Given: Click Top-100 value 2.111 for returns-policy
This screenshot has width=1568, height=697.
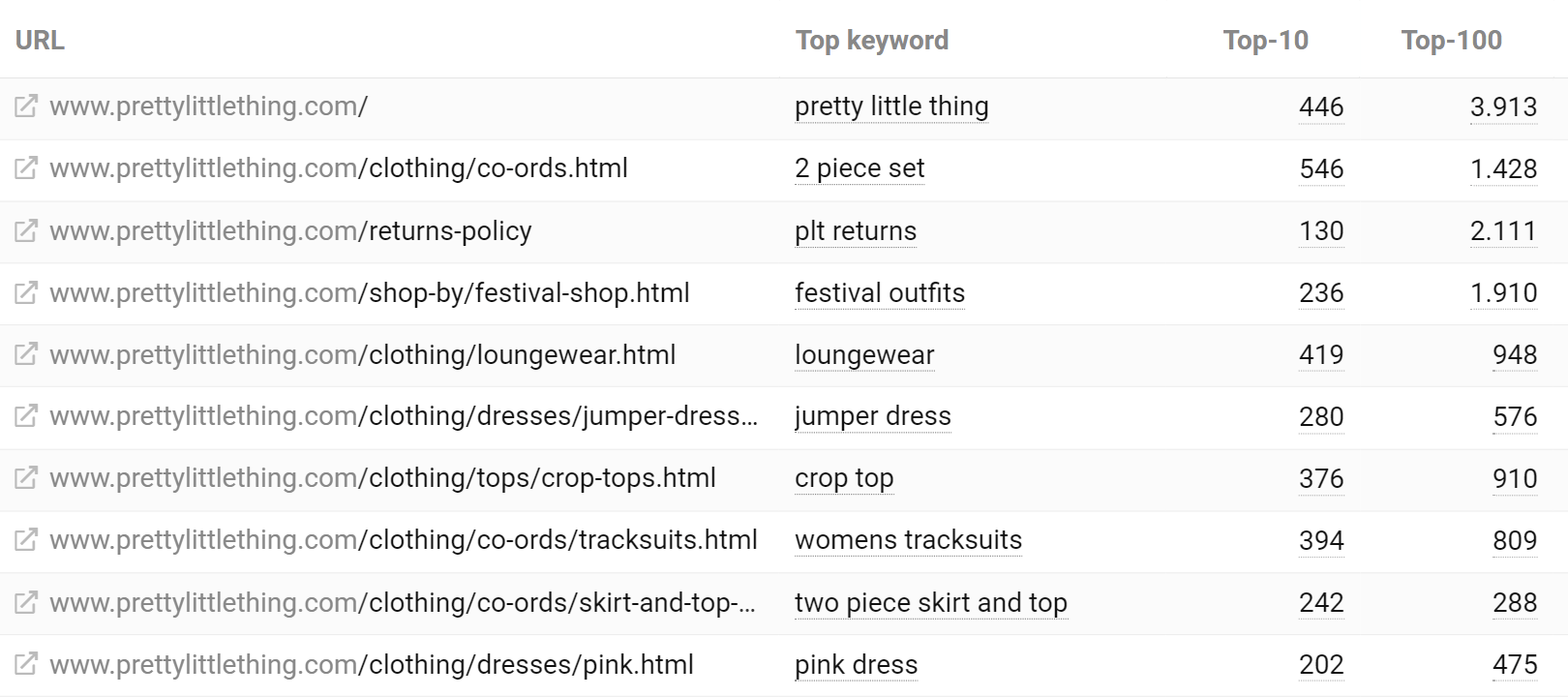Looking at the screenshot, I should 1503,230.
